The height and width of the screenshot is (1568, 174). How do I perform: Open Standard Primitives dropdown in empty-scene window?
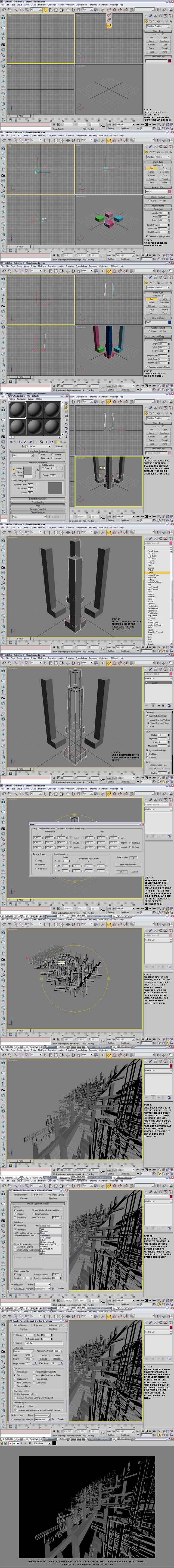158,26
